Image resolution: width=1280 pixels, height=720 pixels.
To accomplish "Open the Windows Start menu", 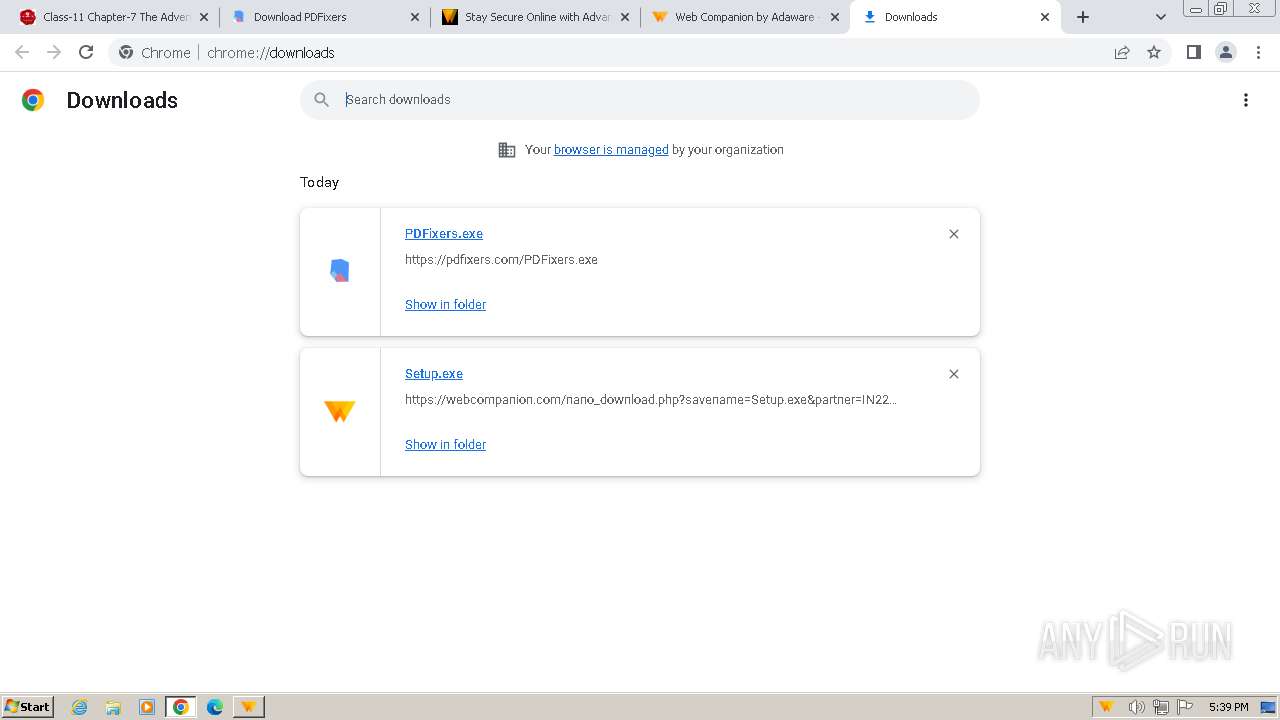I will [28, 706].
